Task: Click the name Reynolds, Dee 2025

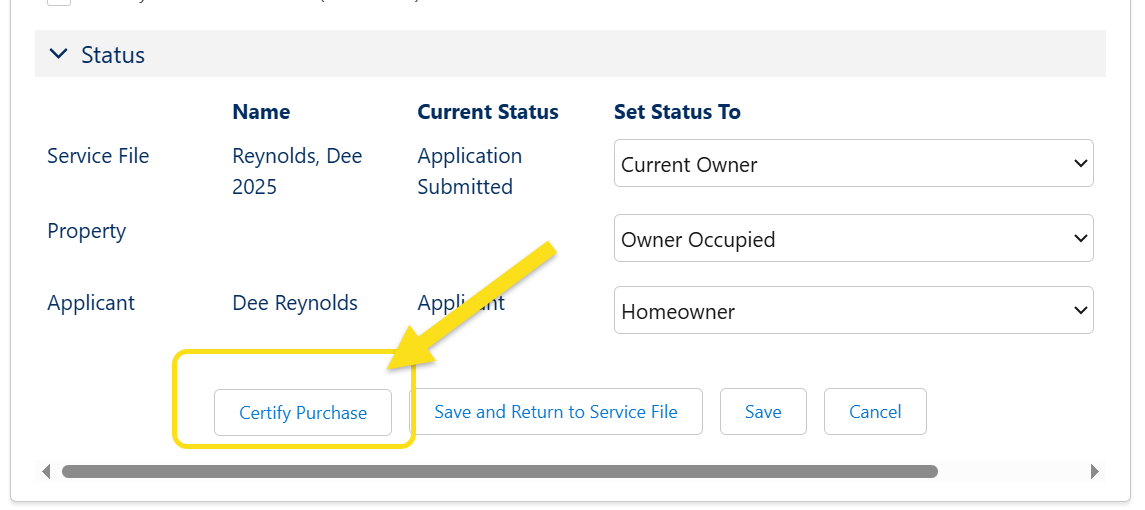Action: pos(297,171)
